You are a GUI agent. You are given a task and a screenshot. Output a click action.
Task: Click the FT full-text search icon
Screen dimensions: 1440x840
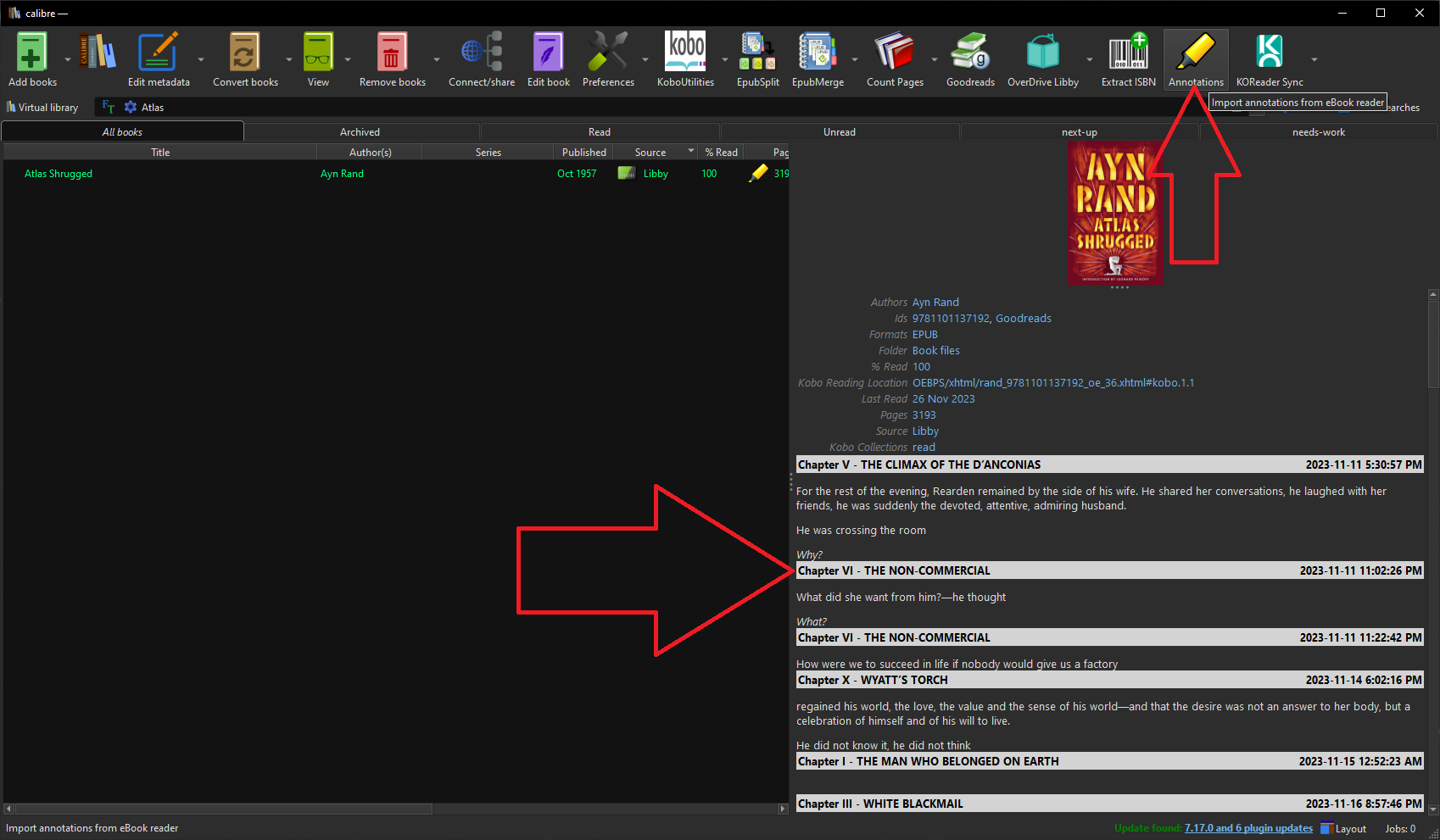tap(109, 107)
